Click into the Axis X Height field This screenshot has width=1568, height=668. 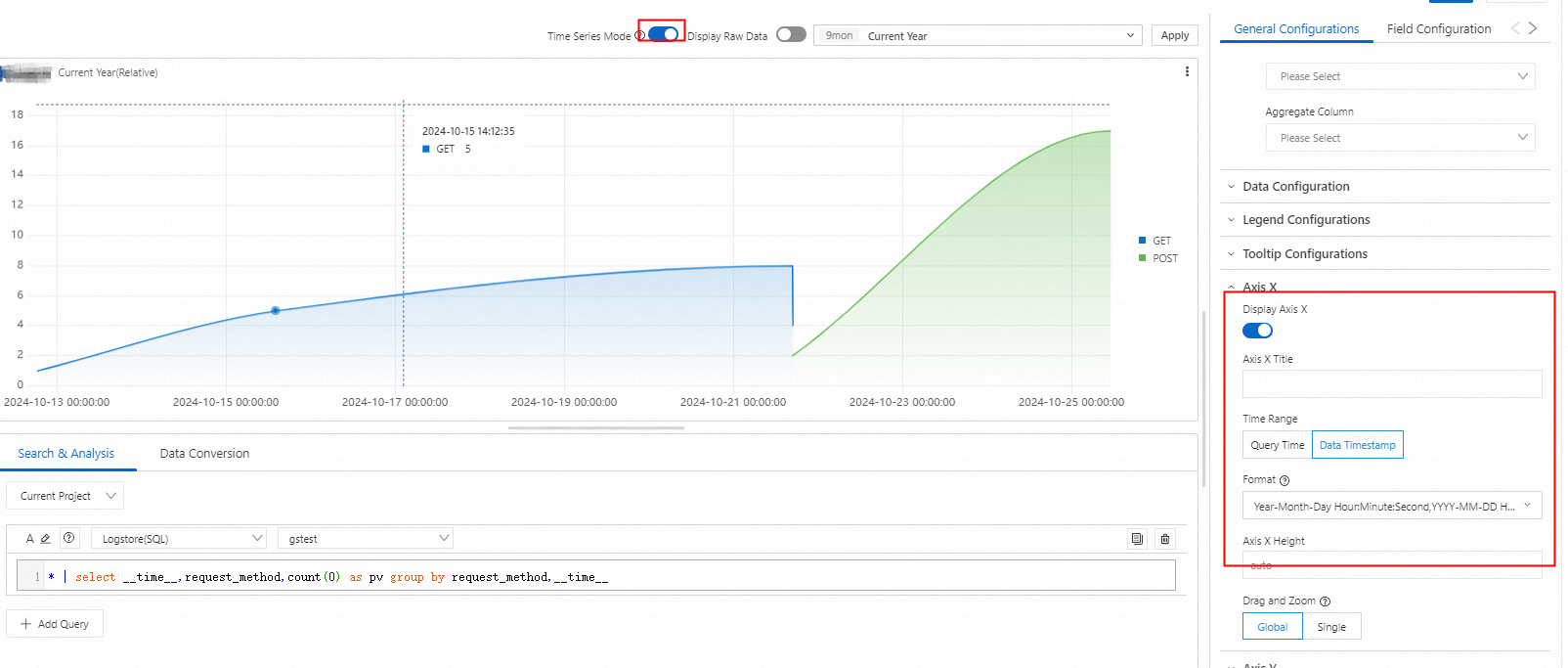click(x=1392, y=565)
